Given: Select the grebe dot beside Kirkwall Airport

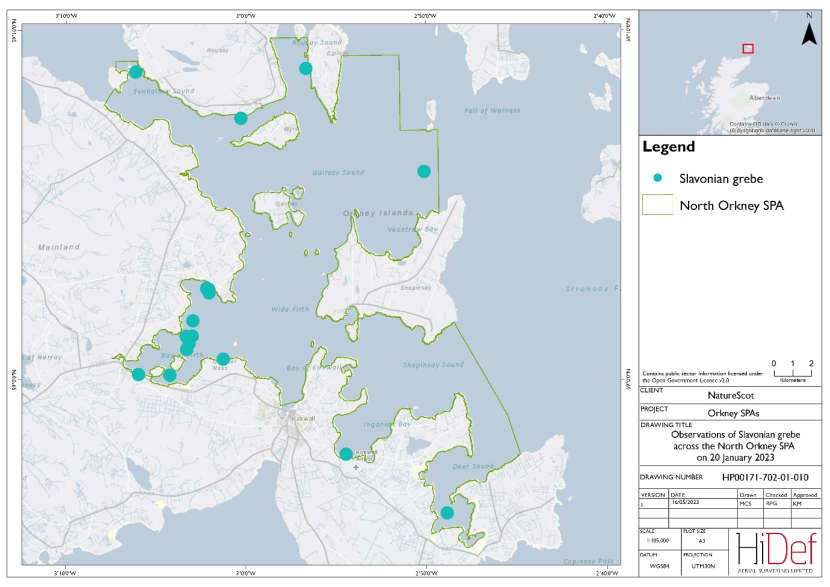Looking at the screenshot, I should [346, 454].
